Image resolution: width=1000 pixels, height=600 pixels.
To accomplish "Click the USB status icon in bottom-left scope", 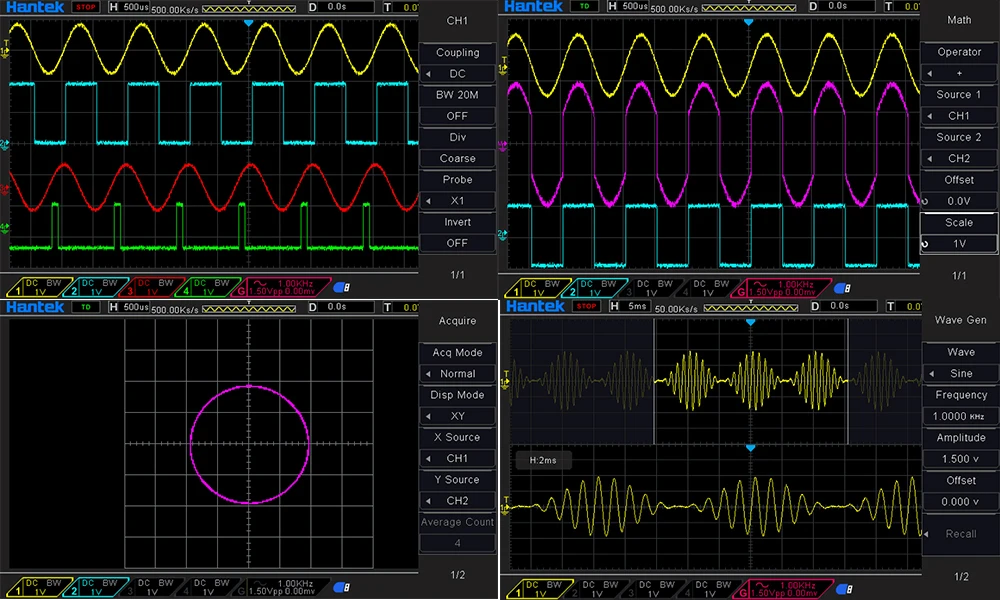I will click(x=342, y=588).
